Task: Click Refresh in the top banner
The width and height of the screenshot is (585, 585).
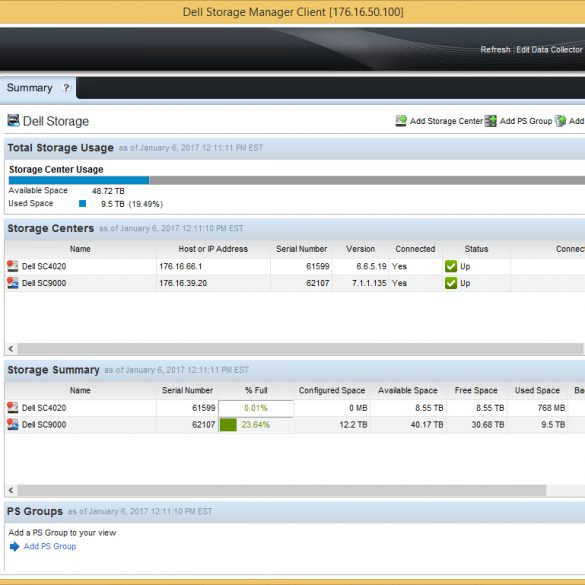Action: pos(495,50)
